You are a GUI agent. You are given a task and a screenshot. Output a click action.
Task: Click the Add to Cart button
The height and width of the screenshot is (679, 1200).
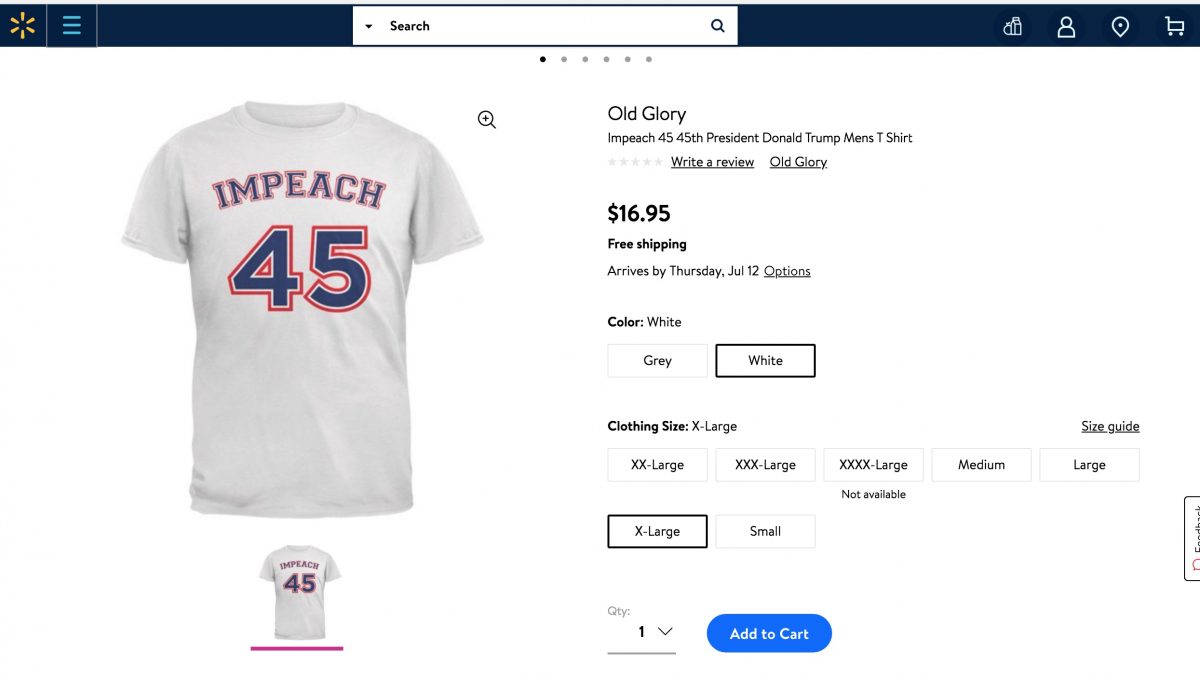pos(769,633)
